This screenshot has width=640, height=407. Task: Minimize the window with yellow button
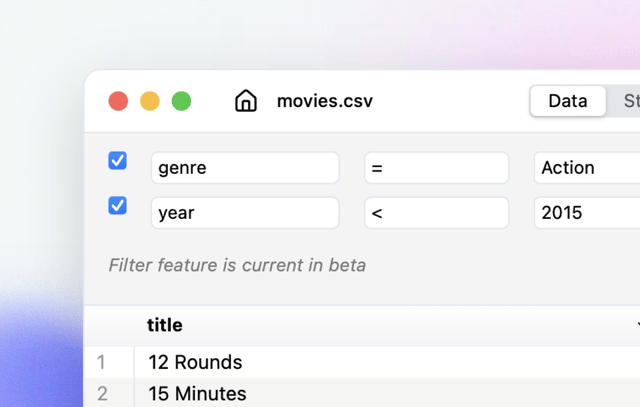[150, 101]
